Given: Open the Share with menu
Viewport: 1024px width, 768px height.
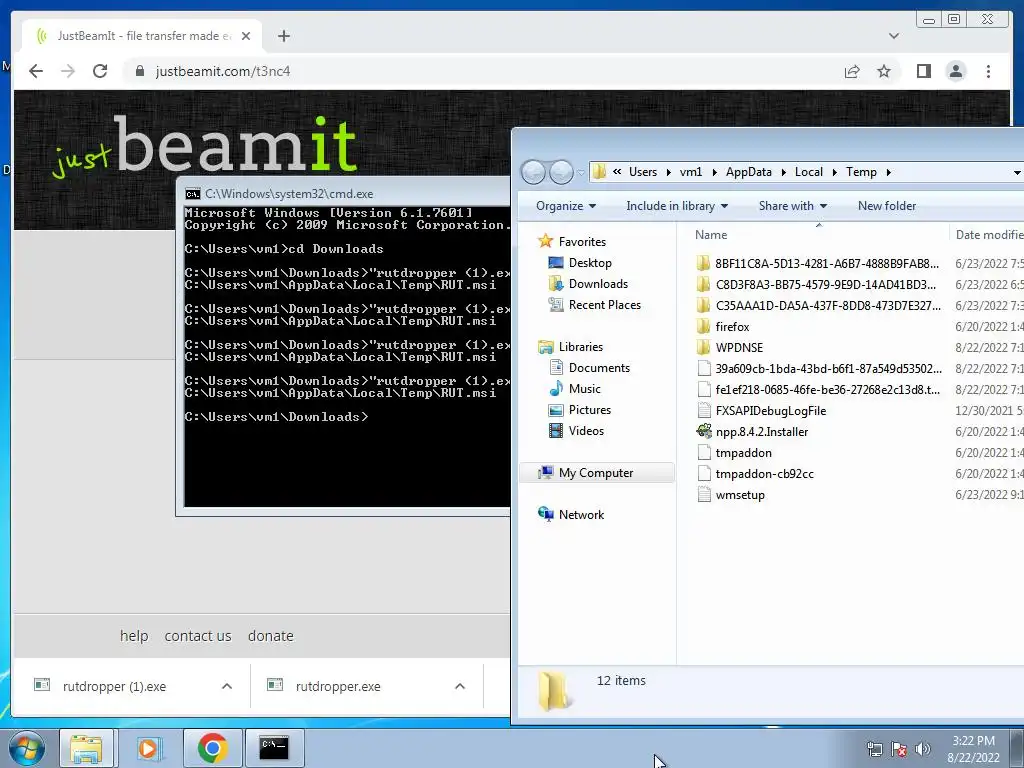Looking at the screenshot, I should (793, 206).
